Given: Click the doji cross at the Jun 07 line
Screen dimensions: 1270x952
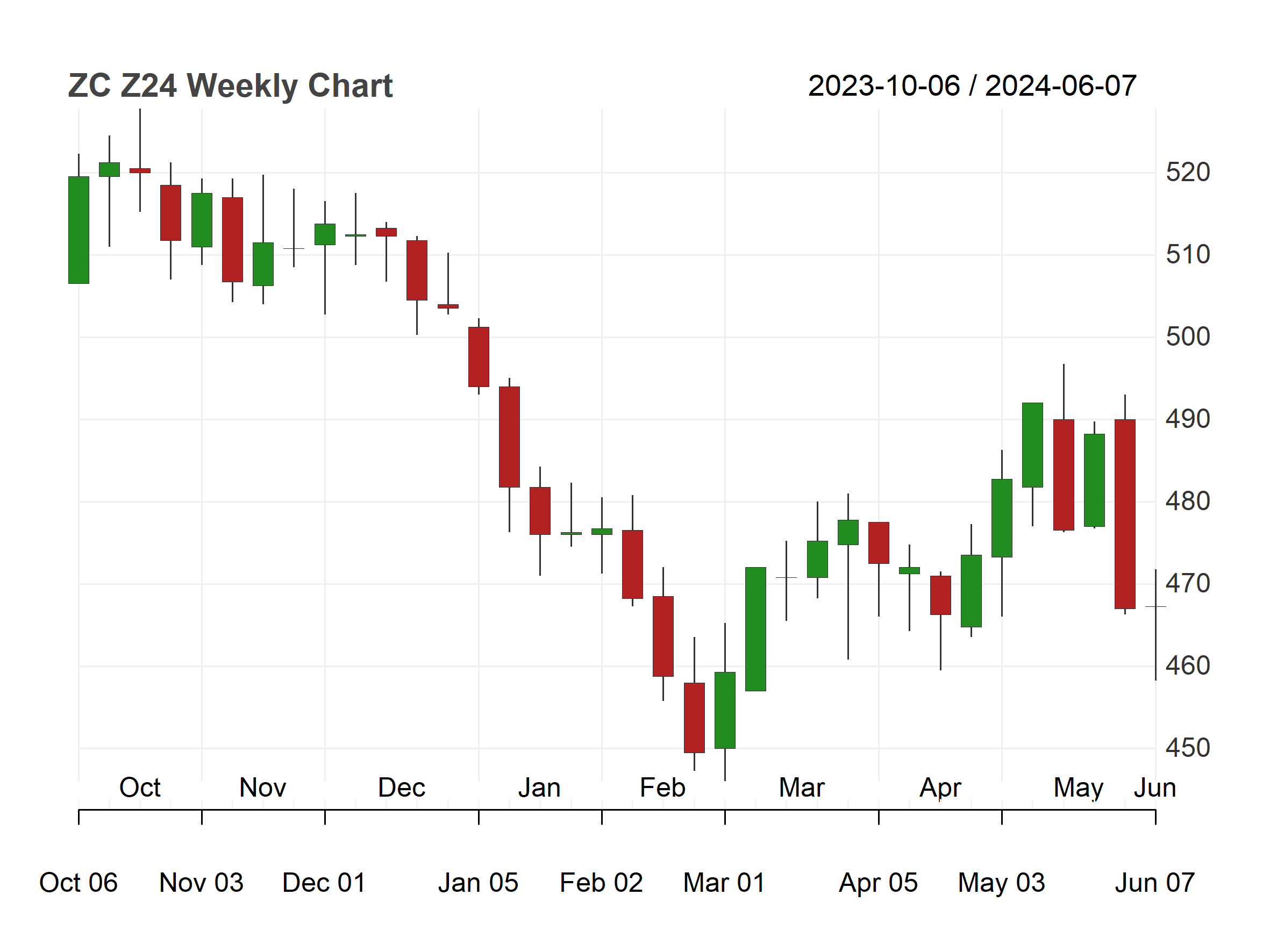Looking at the screenshot, I should pos(1155,606).
